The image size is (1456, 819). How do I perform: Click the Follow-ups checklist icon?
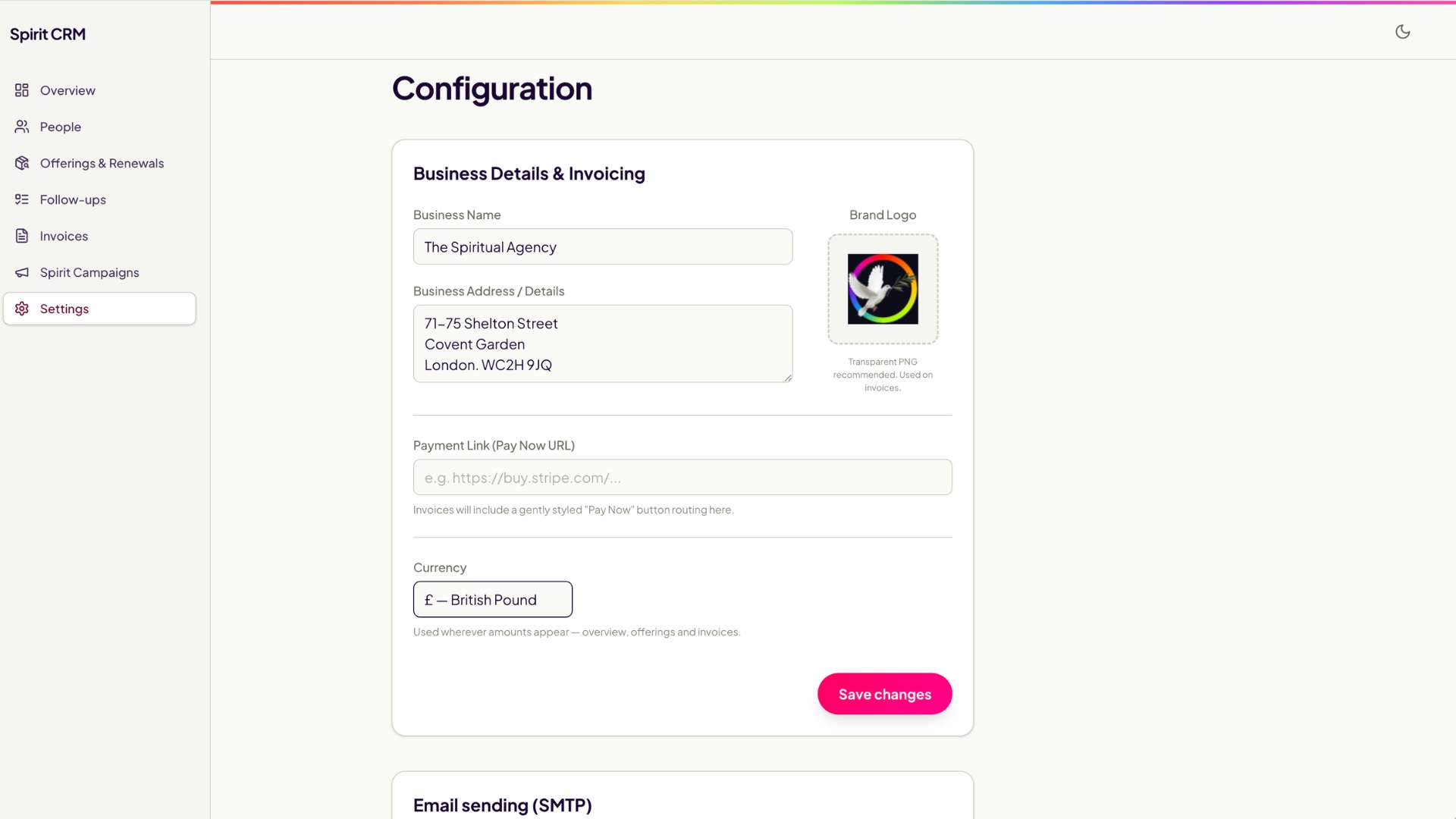22,199
